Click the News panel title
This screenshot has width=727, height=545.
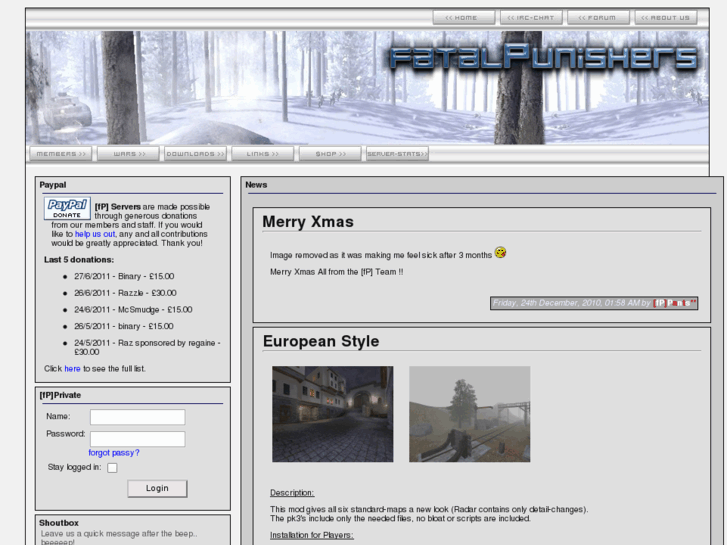click(x=256, y=185)
